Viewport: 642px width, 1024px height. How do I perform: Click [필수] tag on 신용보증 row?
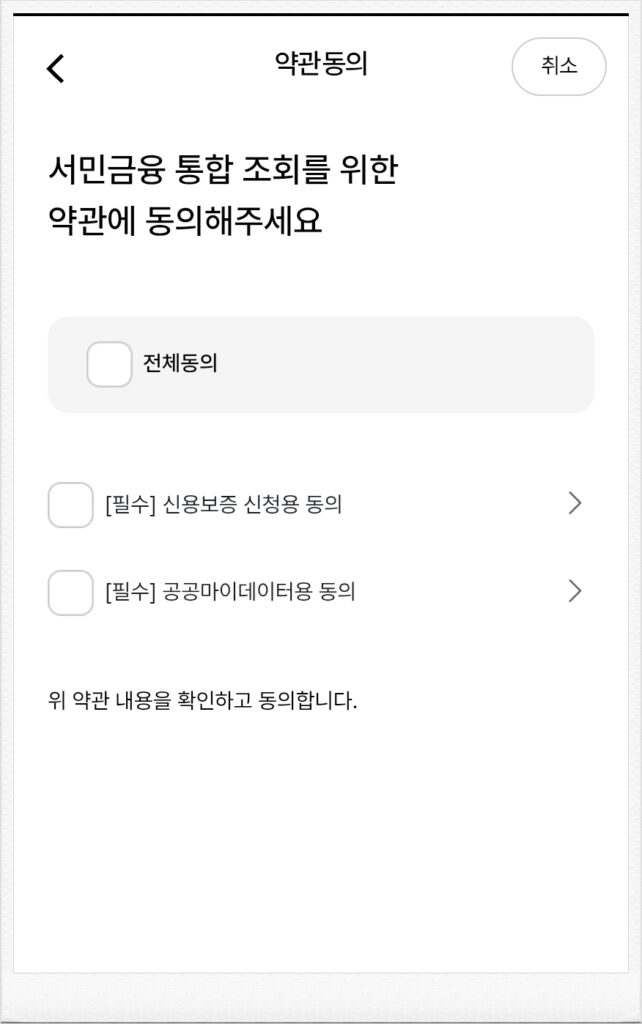[128, 505]
